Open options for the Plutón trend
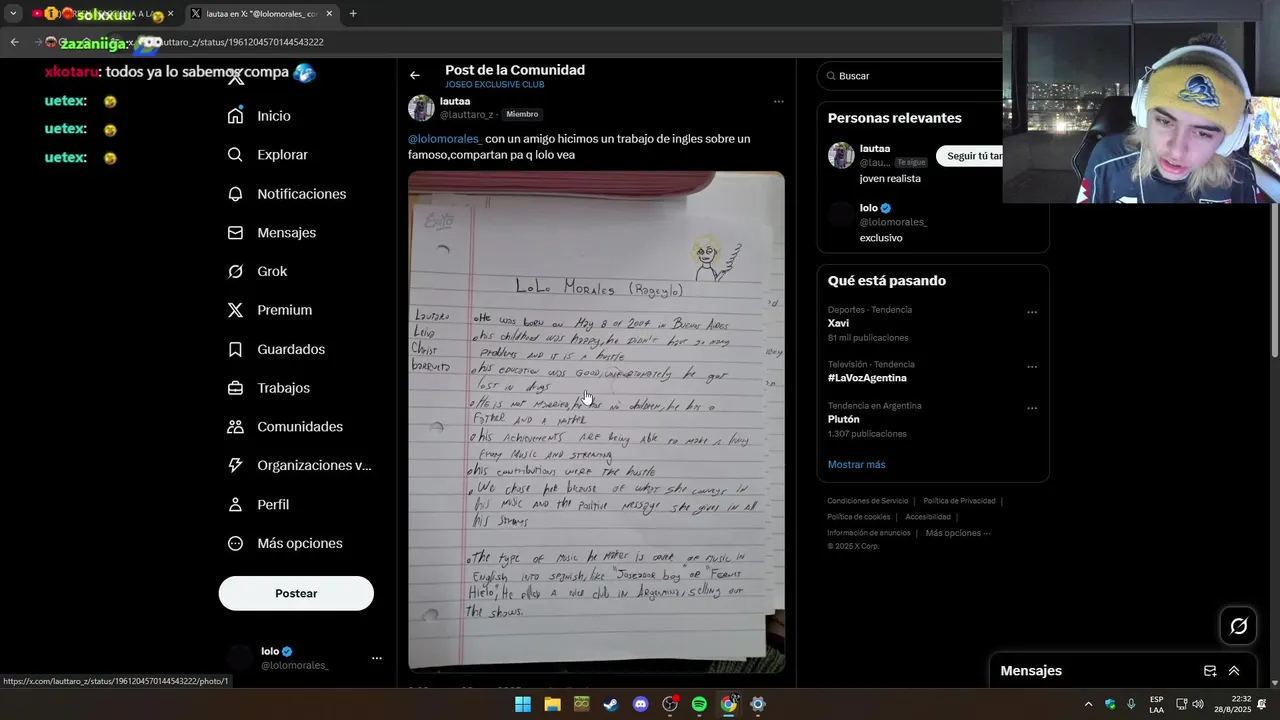 (1032, 408)
